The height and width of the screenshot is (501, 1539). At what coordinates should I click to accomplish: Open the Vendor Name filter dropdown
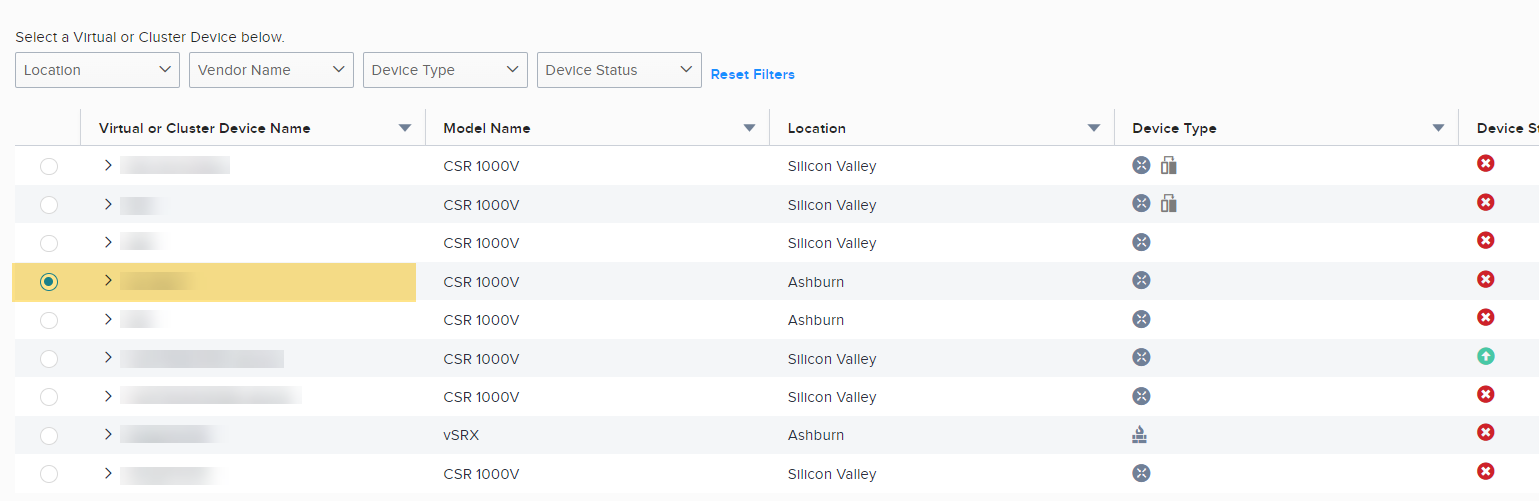(x=271, y=70)
